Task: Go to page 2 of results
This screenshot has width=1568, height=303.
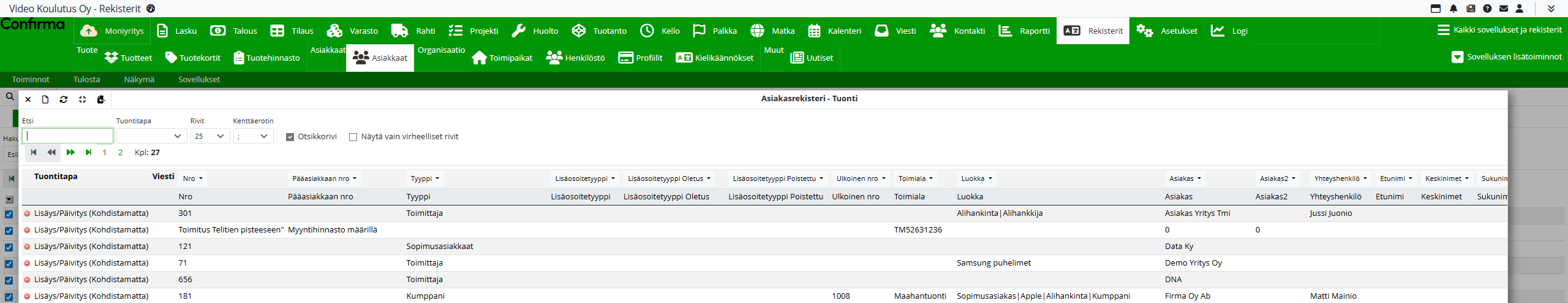Action: coord(120,153)
